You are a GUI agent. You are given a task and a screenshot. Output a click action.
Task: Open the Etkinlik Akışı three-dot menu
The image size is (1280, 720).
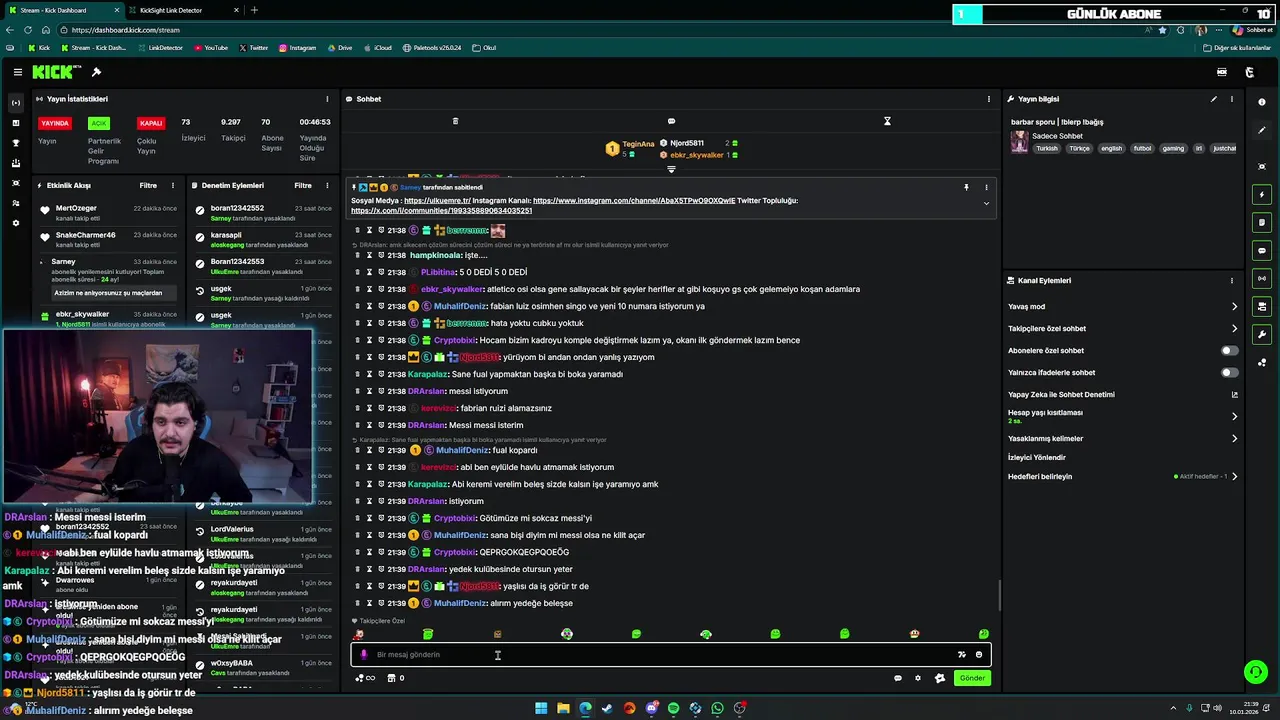coord(173,186)
